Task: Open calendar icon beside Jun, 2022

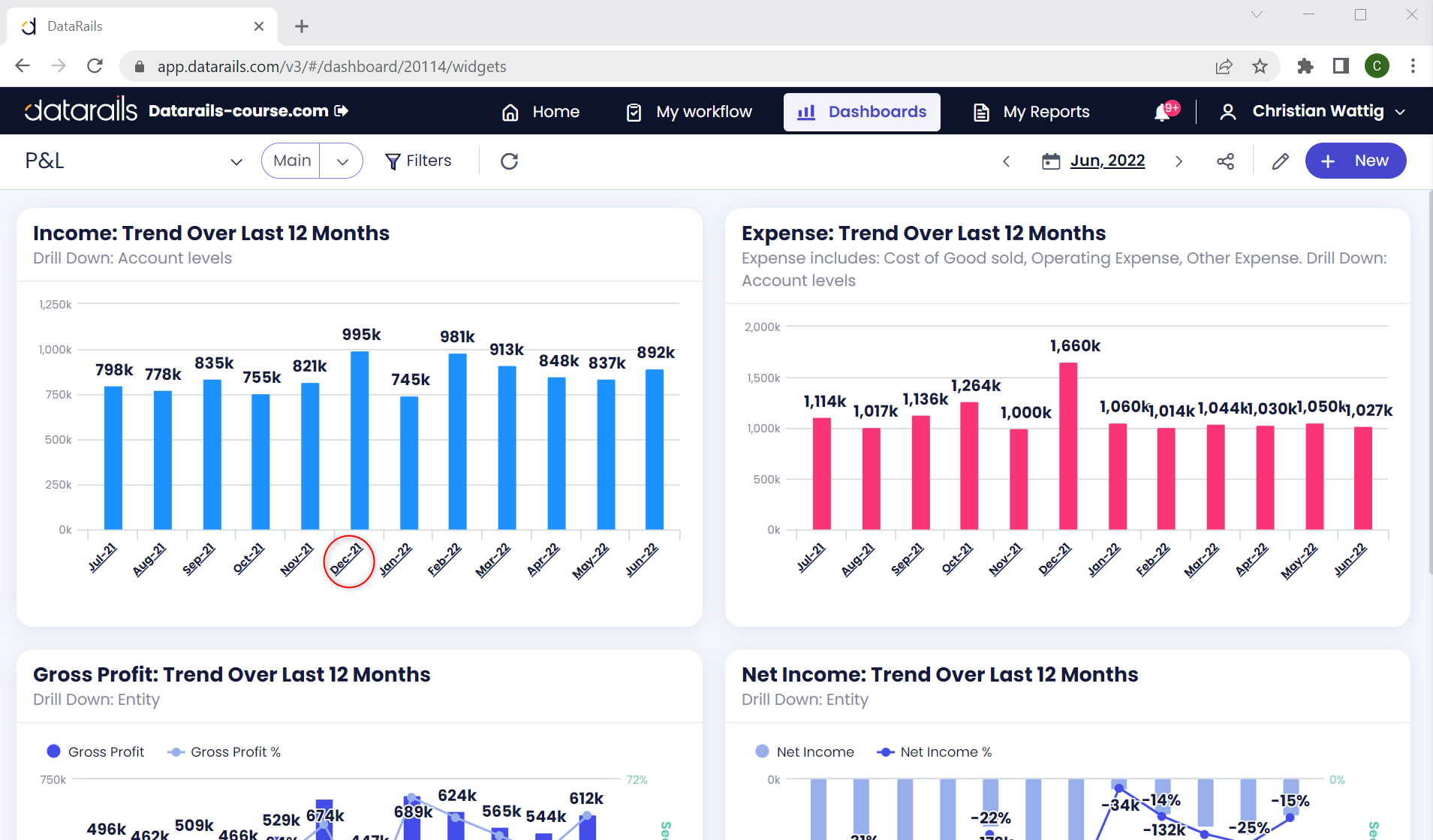Action: tap(1051, 161)
